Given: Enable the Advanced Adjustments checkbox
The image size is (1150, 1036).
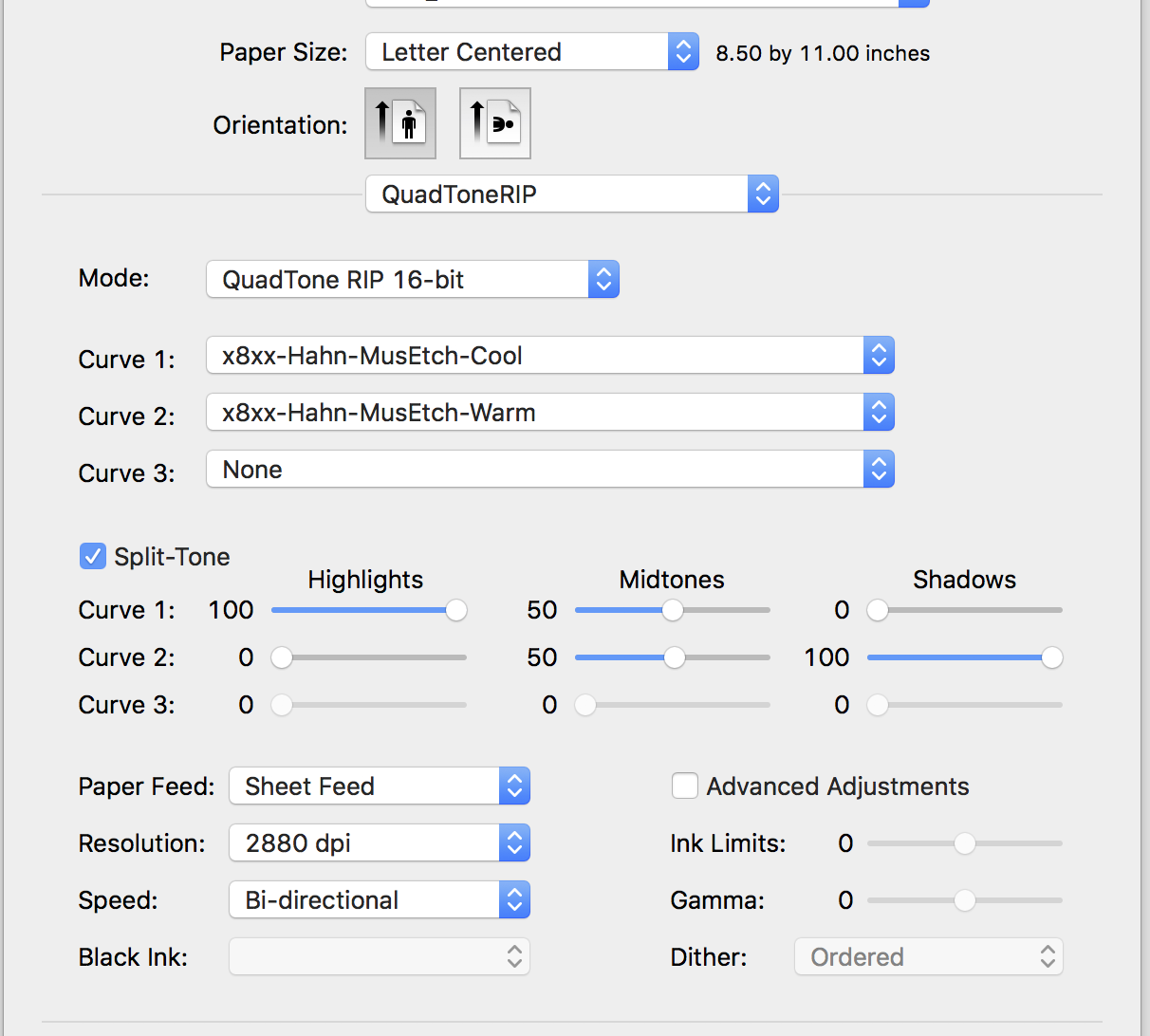Looking at the screenshot, I should pos(685,786).
